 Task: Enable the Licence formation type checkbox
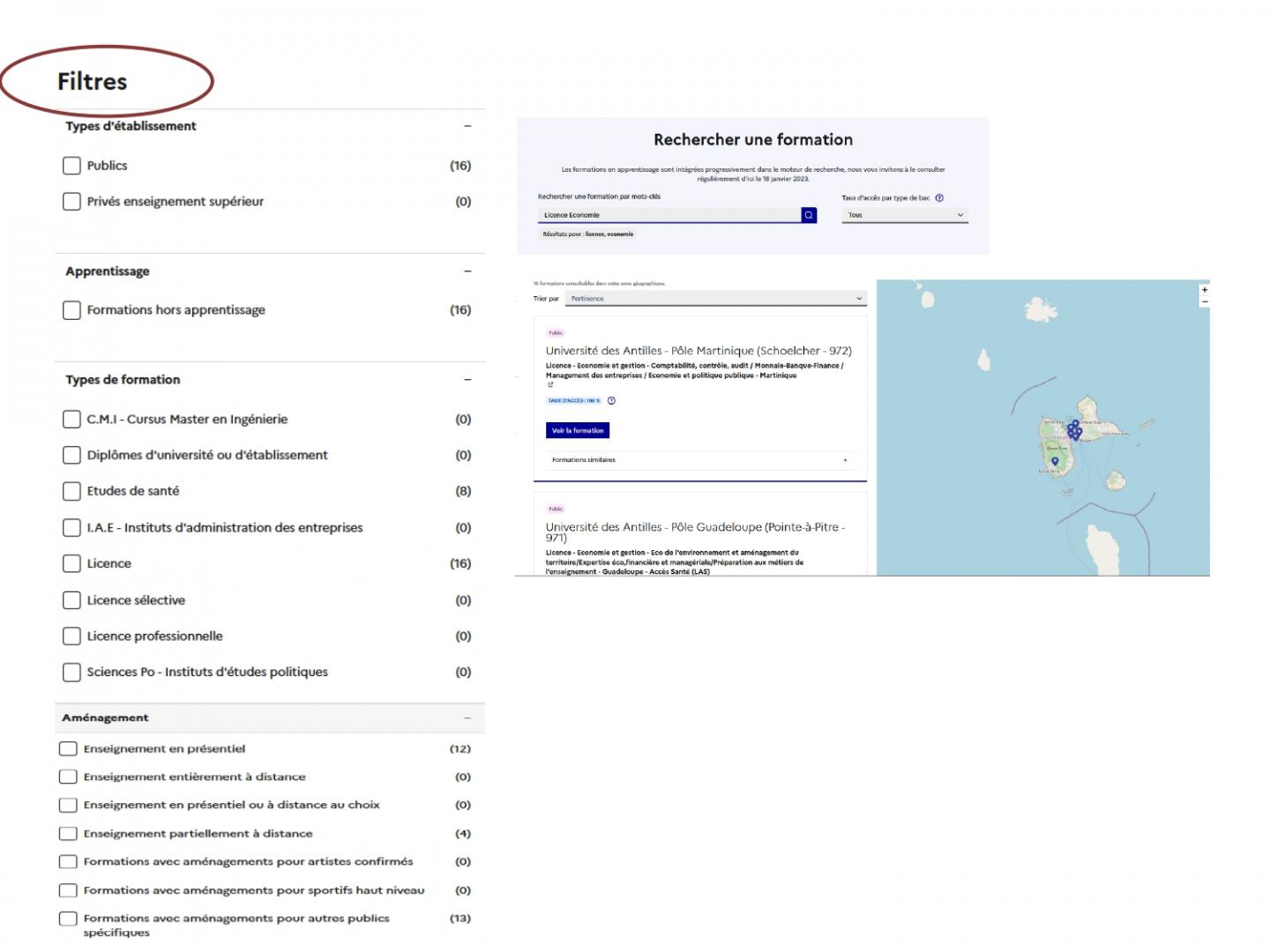coord(72,564)
